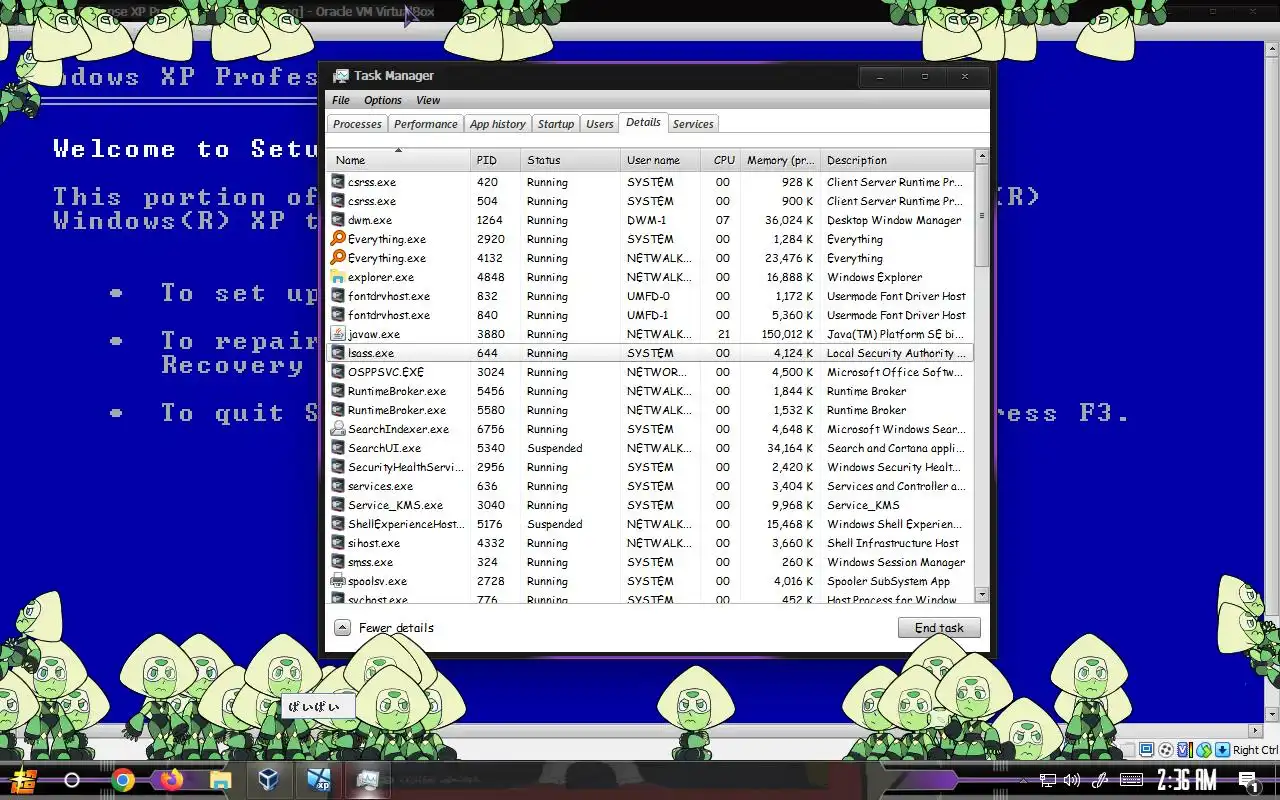Click the 150,012 K memory value
Screen dimensions: 1280x800
click(x=788, y=334)
